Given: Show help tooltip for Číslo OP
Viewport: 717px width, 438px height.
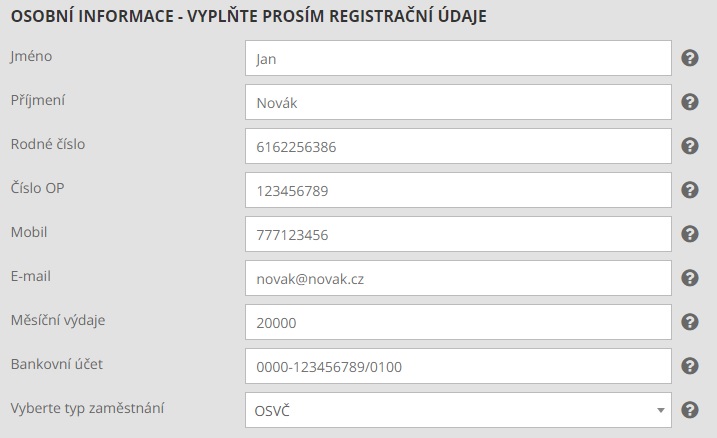Looking at the screenshot, I should (690, 190).
